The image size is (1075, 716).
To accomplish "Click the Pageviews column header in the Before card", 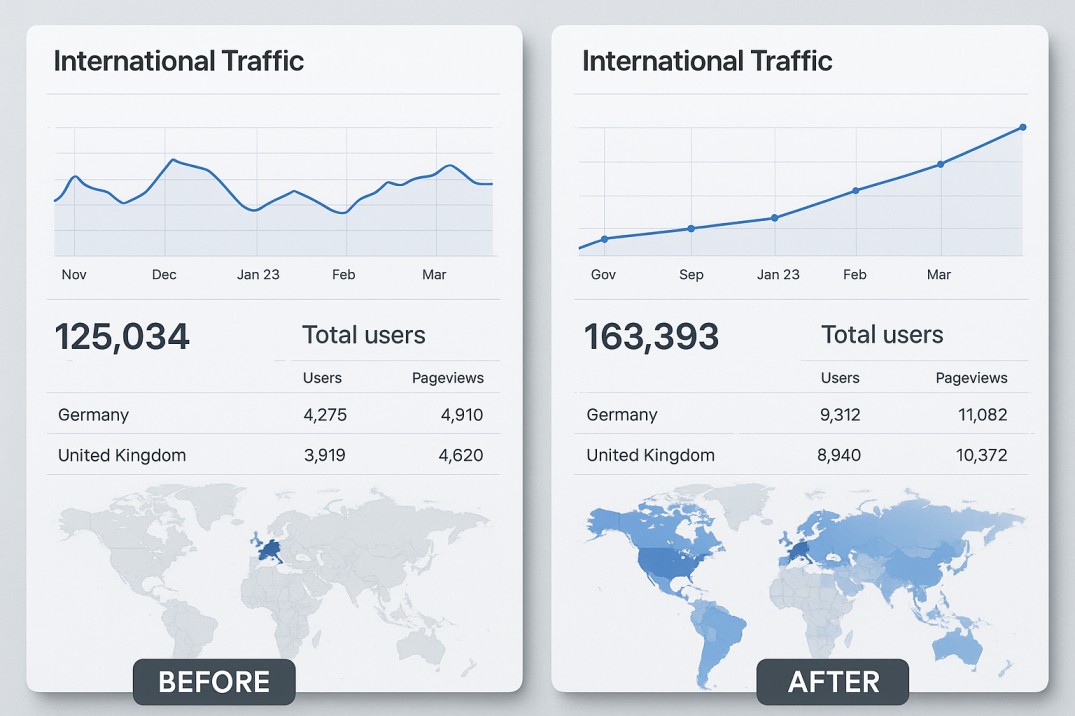I will pyautogui.click(x=448, y=378).
